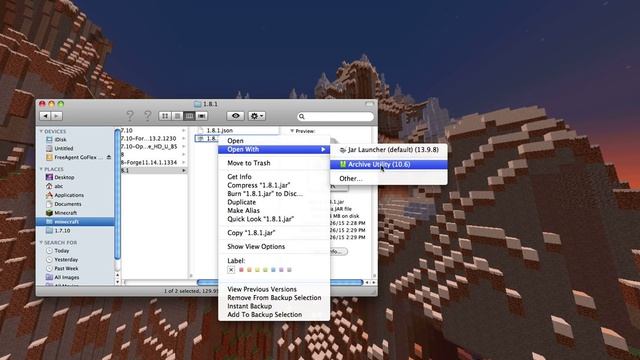
Task: Collapse the PLACES sidebar section
Action: 41,169
